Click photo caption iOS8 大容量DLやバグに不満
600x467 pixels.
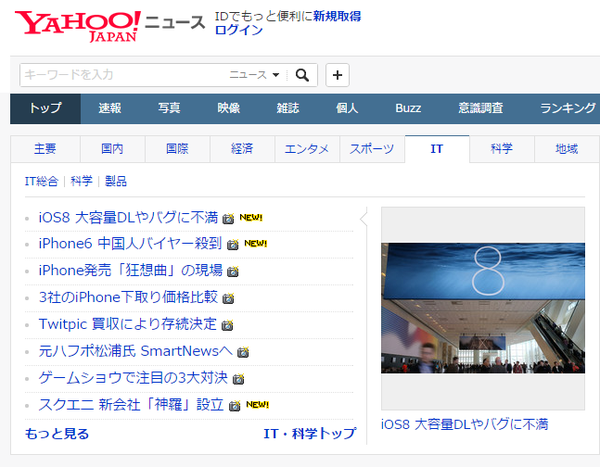pos(465,425)
